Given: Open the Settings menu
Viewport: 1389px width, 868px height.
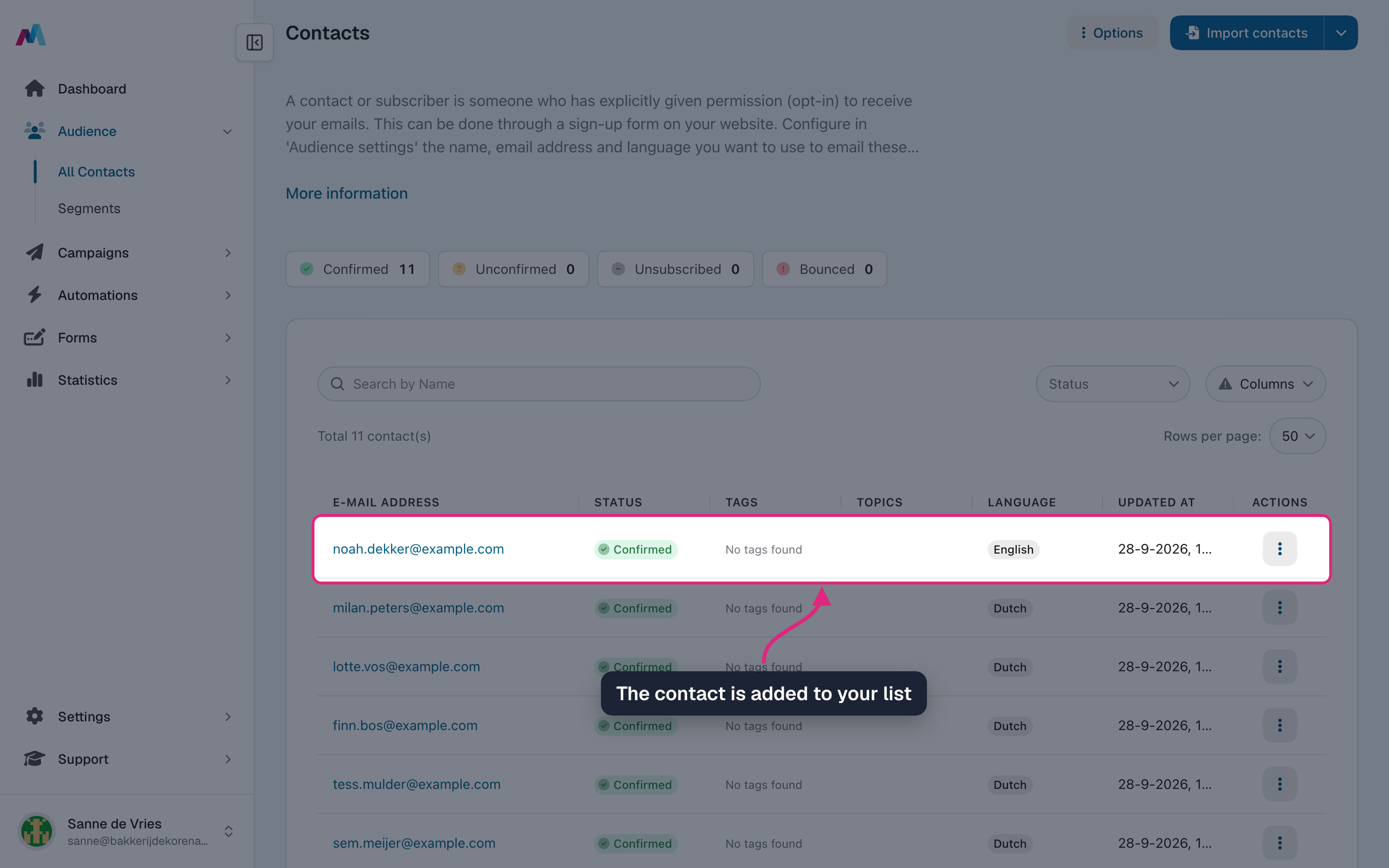Looking at the screenshot, I should pos(127,717).
